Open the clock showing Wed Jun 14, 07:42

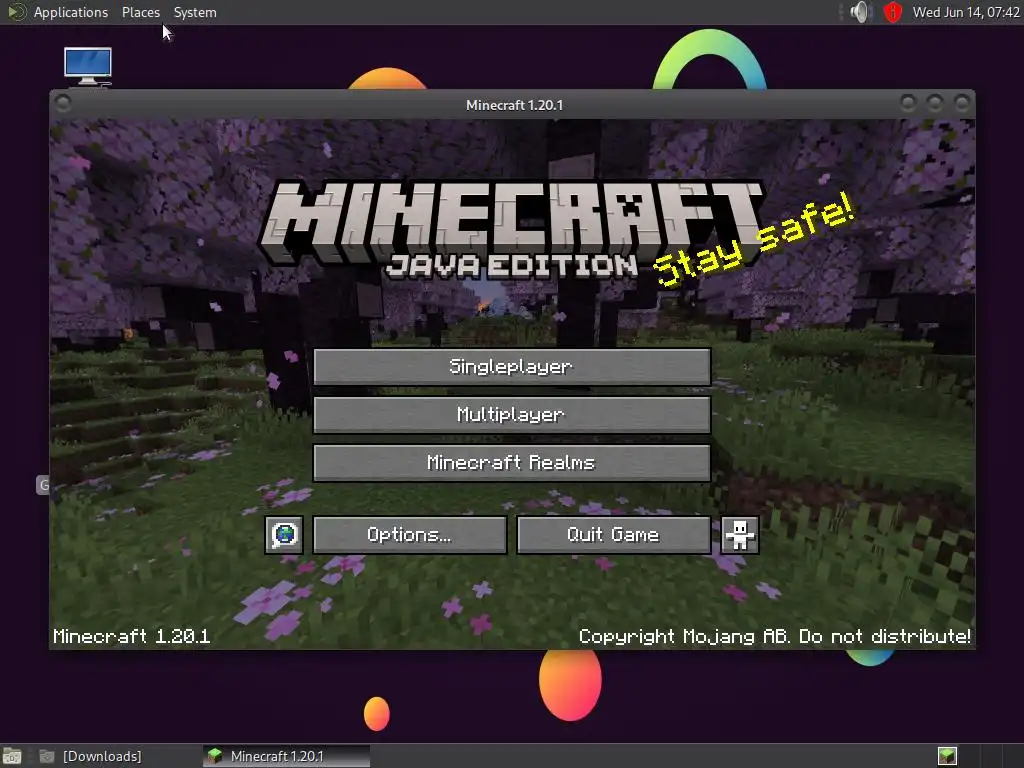[966, 12]
